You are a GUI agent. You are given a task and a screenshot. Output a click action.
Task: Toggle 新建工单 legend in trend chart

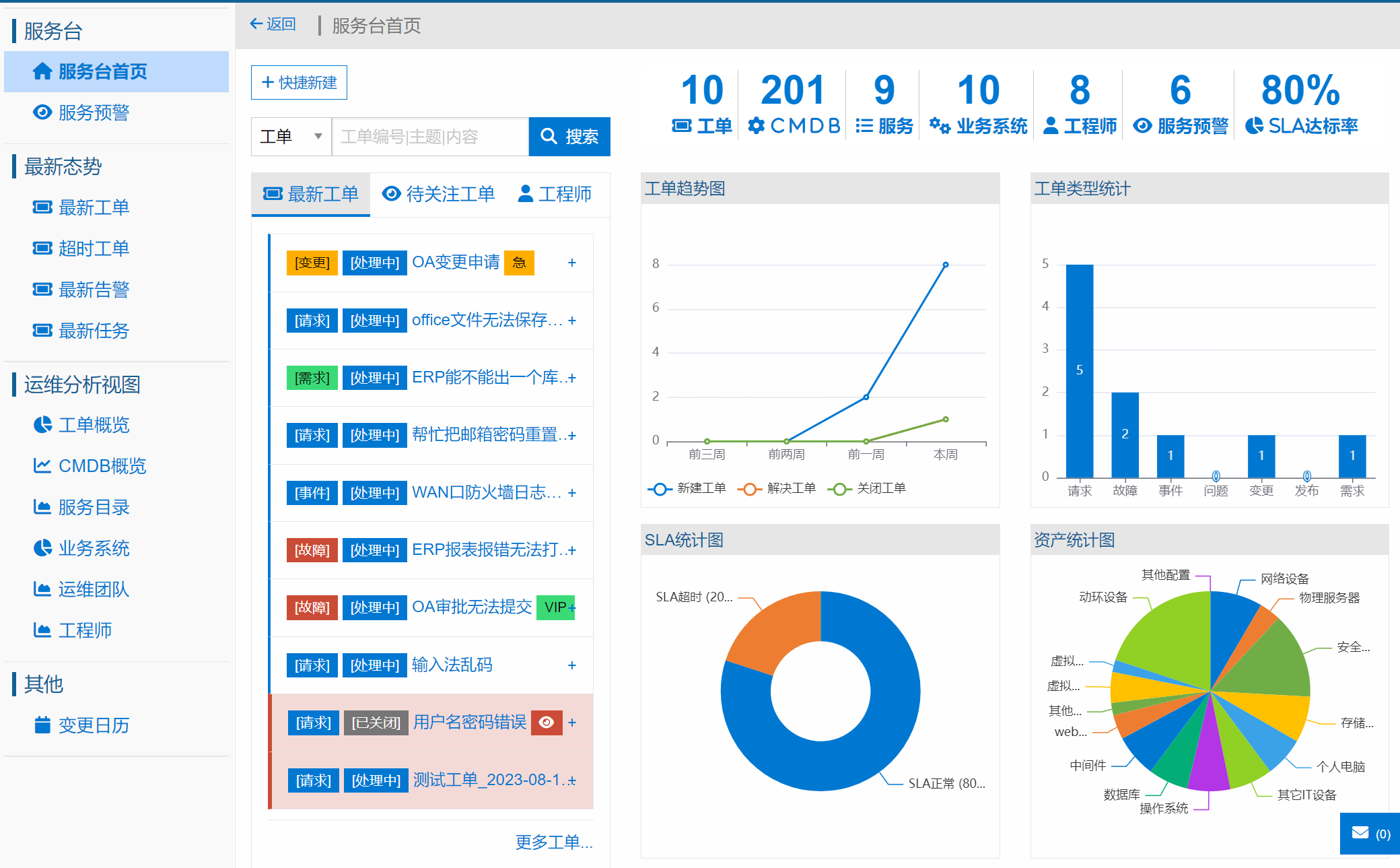tap(687, 488)
